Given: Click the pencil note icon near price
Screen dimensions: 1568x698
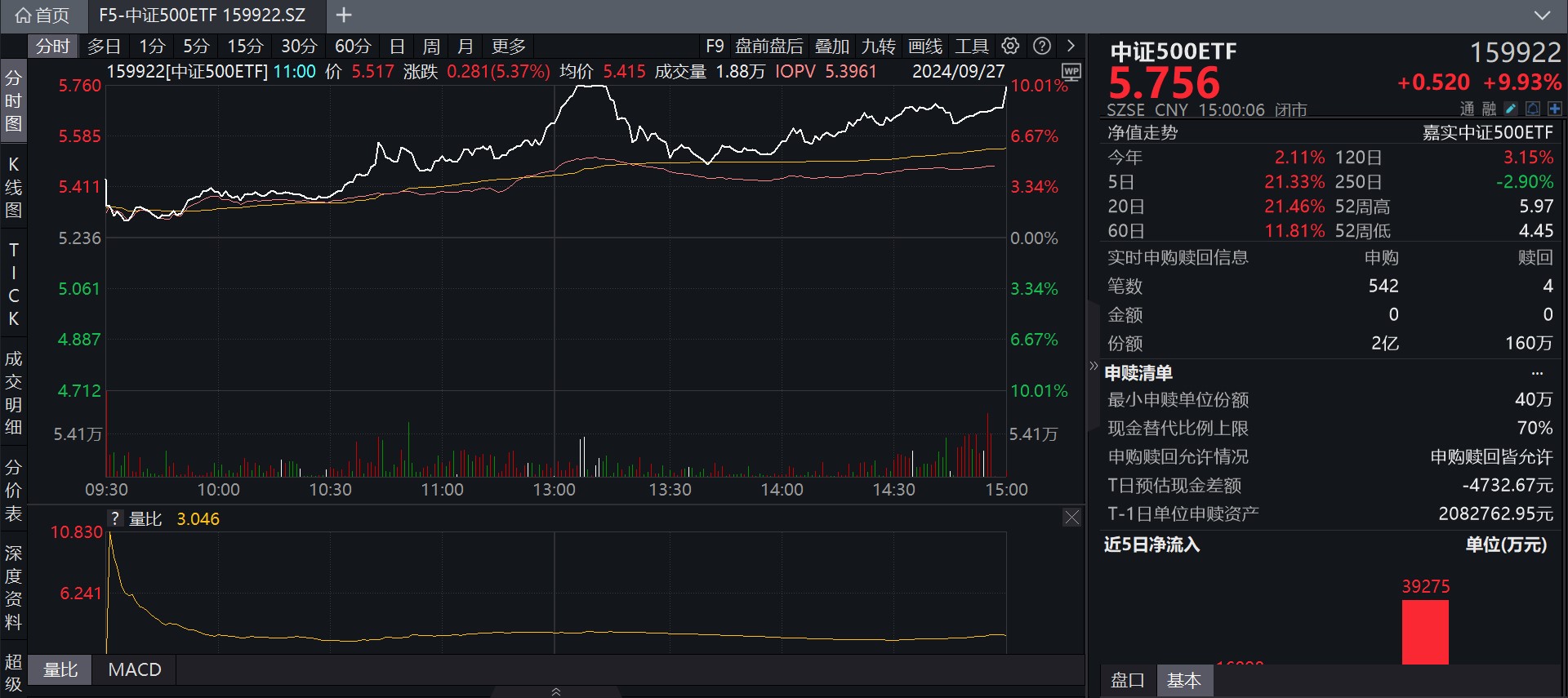Looking at the screenshot, I should [x=1511, y=109].
